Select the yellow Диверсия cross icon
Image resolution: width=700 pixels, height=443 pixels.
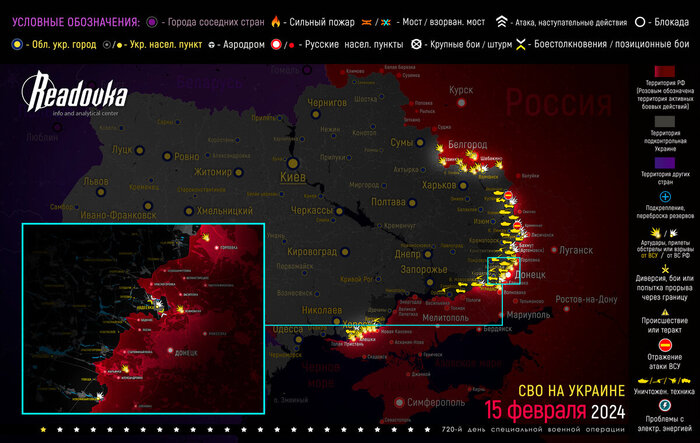tap(665, 269)
